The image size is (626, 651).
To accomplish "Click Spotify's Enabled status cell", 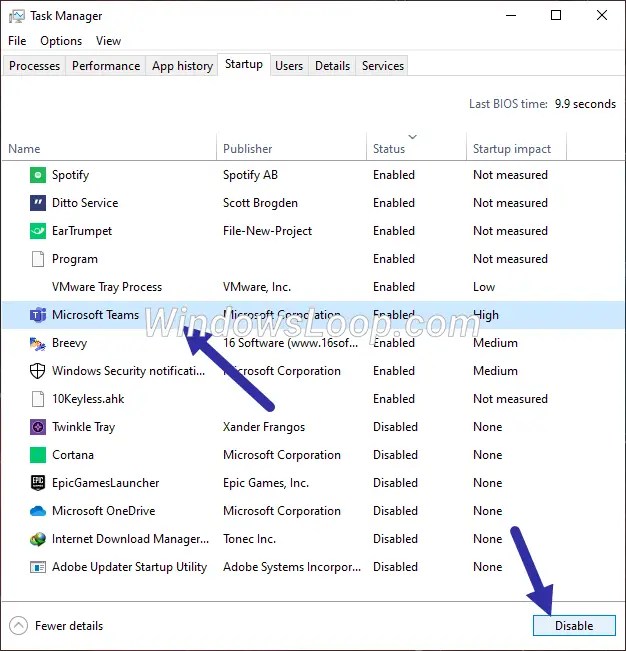I will 394,175.
